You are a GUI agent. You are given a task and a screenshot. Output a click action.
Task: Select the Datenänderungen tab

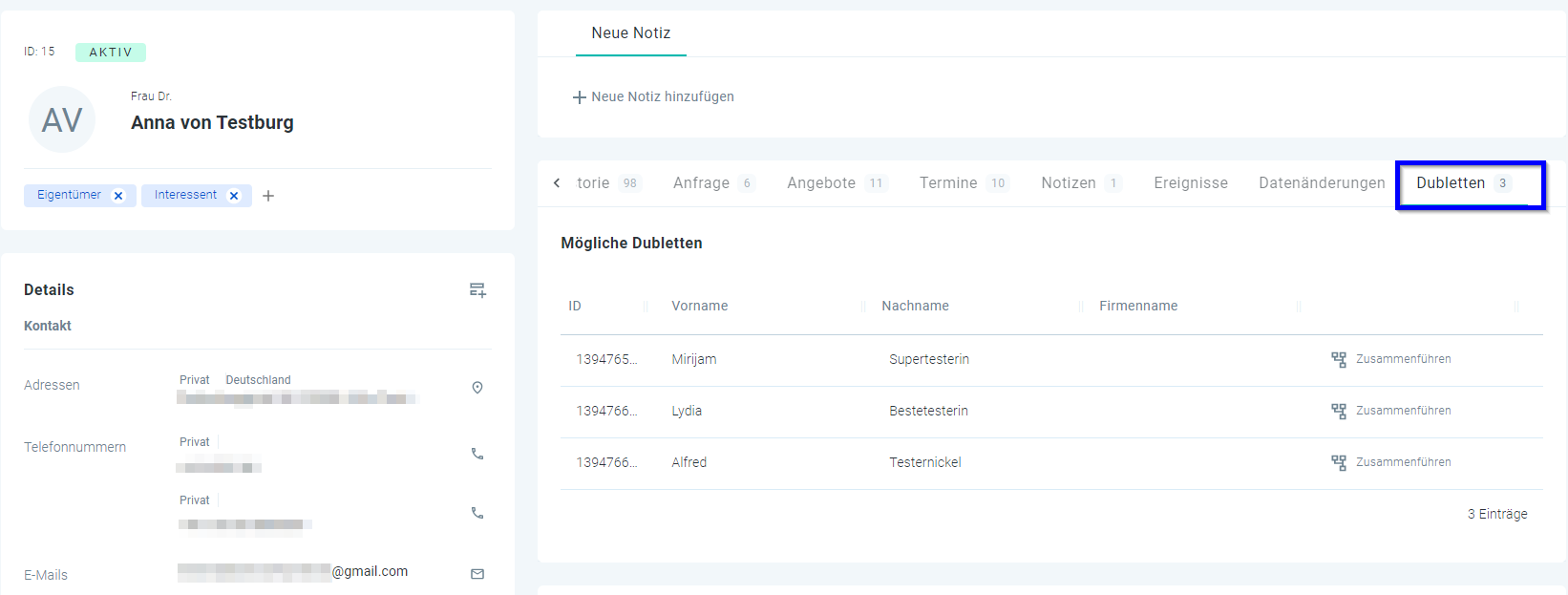1322,183
